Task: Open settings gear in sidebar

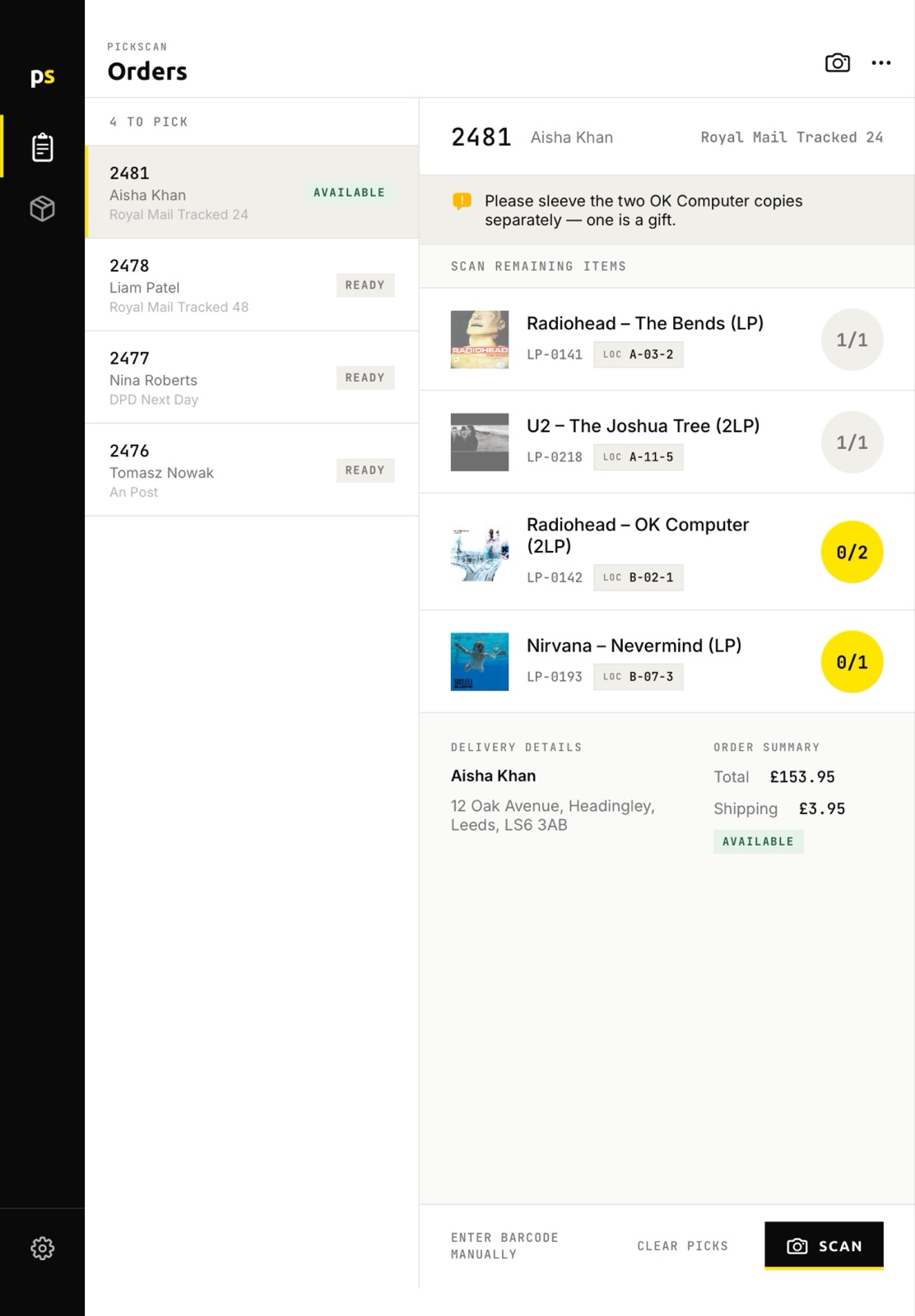Action: pyautogui.click(x=42, y=1248)
